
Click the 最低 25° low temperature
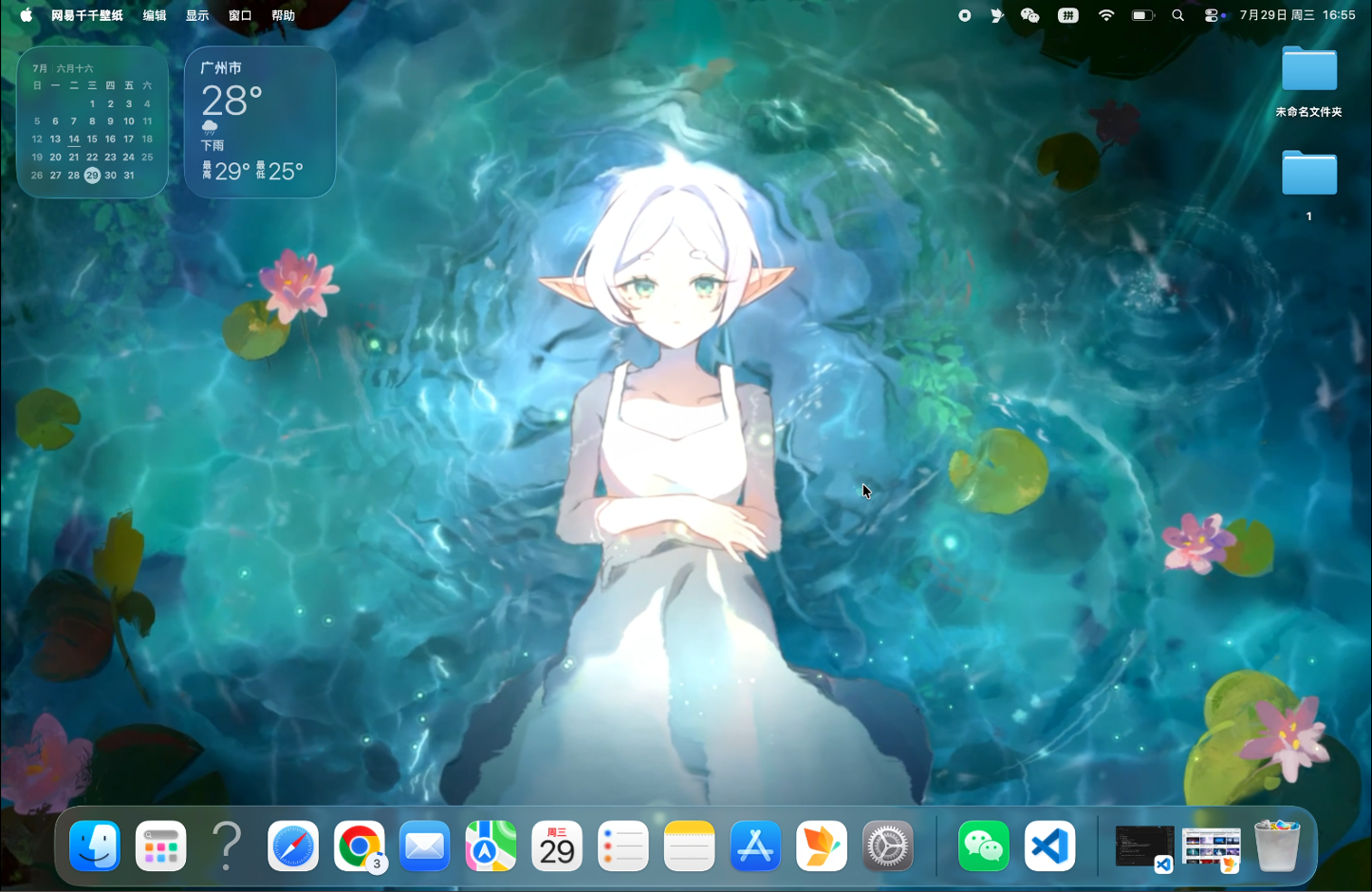[x=280, y=171]
